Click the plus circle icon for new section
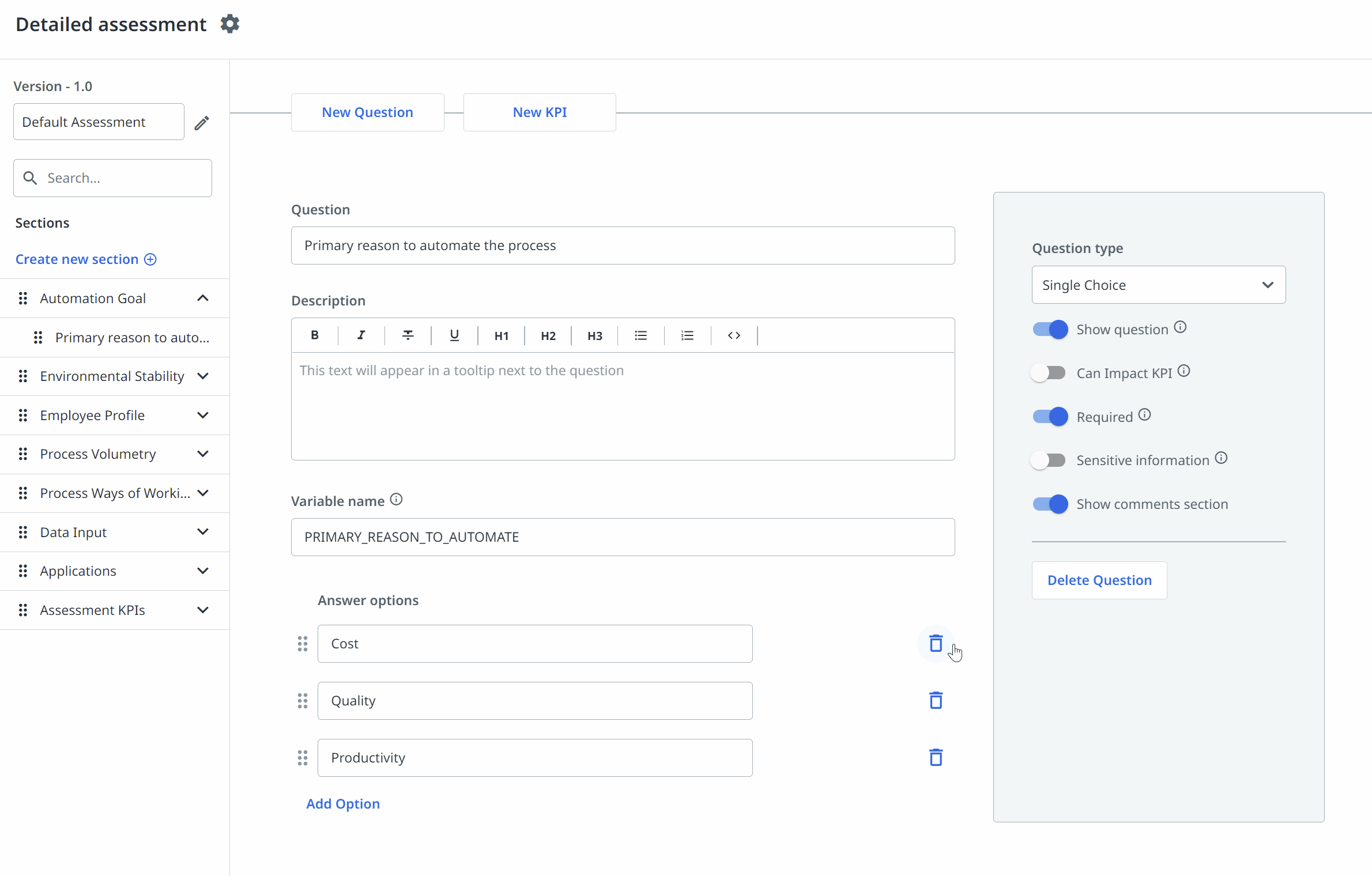Screen dimensions: 1372x876 coord(150,259)
